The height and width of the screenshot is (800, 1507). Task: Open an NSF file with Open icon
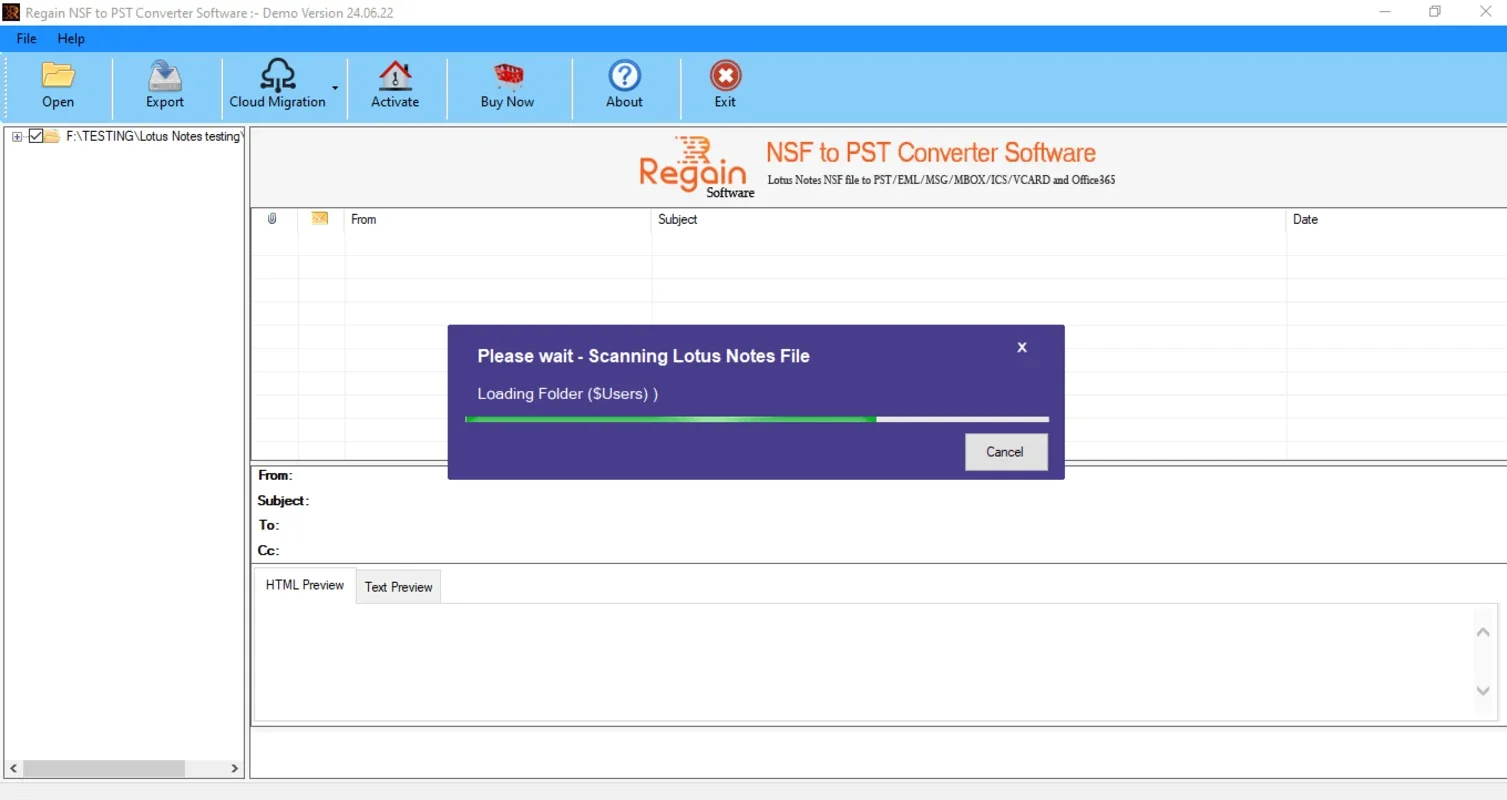58,86
